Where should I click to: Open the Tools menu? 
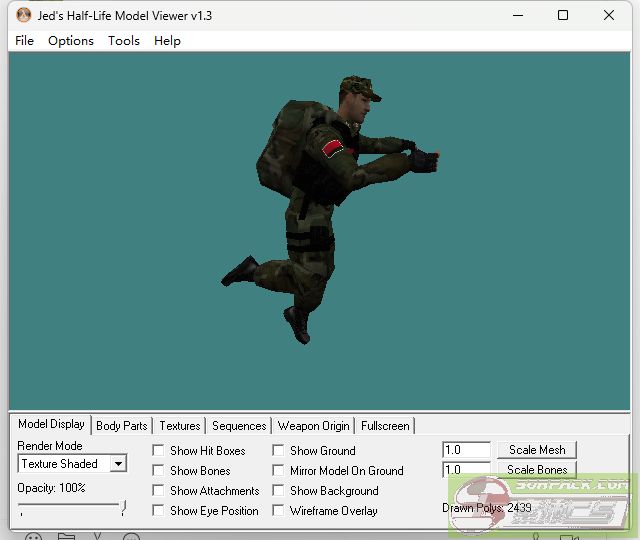pos(124,40)
